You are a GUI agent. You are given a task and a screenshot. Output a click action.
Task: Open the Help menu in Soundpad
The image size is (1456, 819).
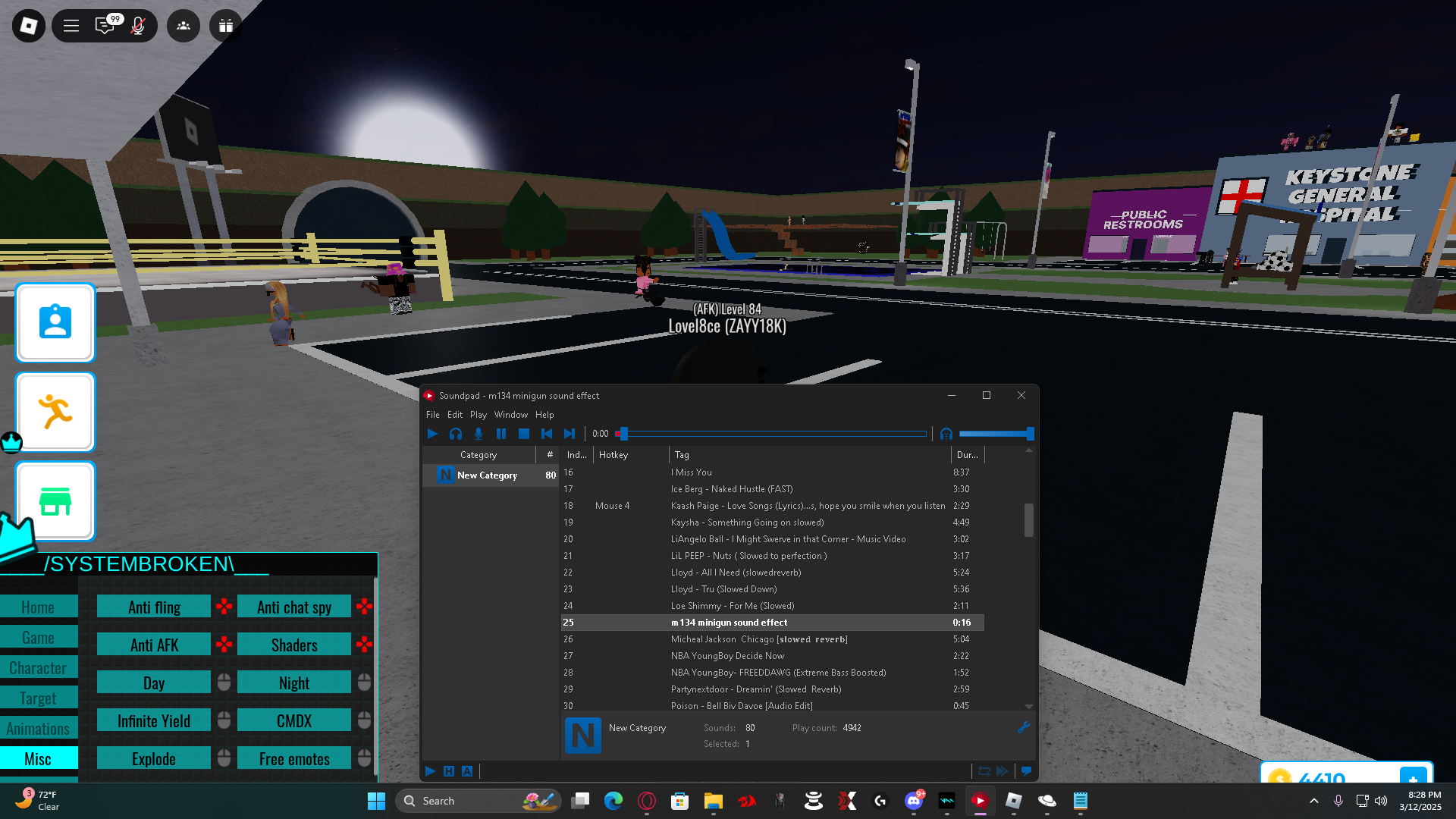click(544, 415)
